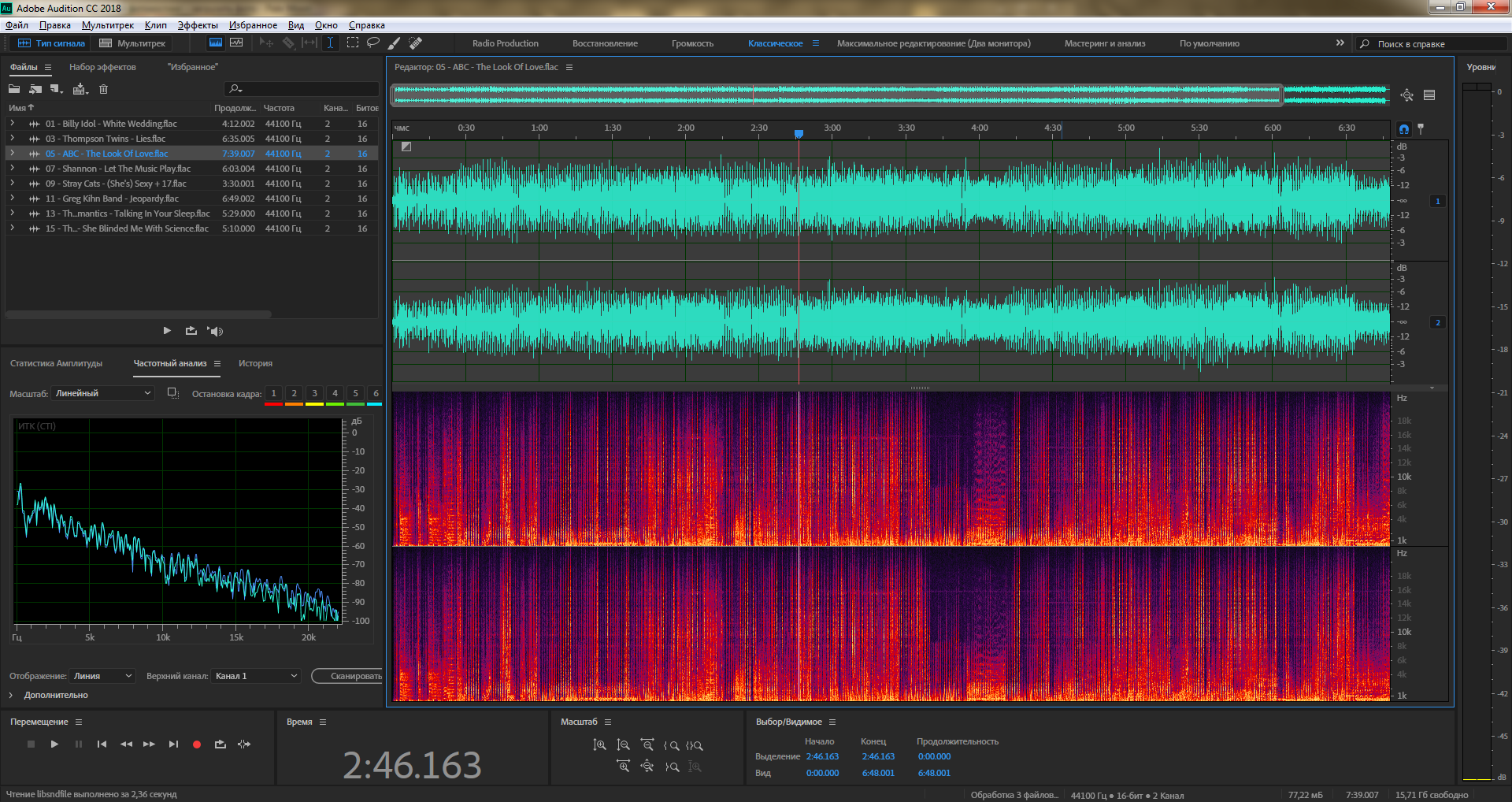Click the Fast Forward button
The height and width of the screenshot is (802, 1512).
[x=149, y=744]
